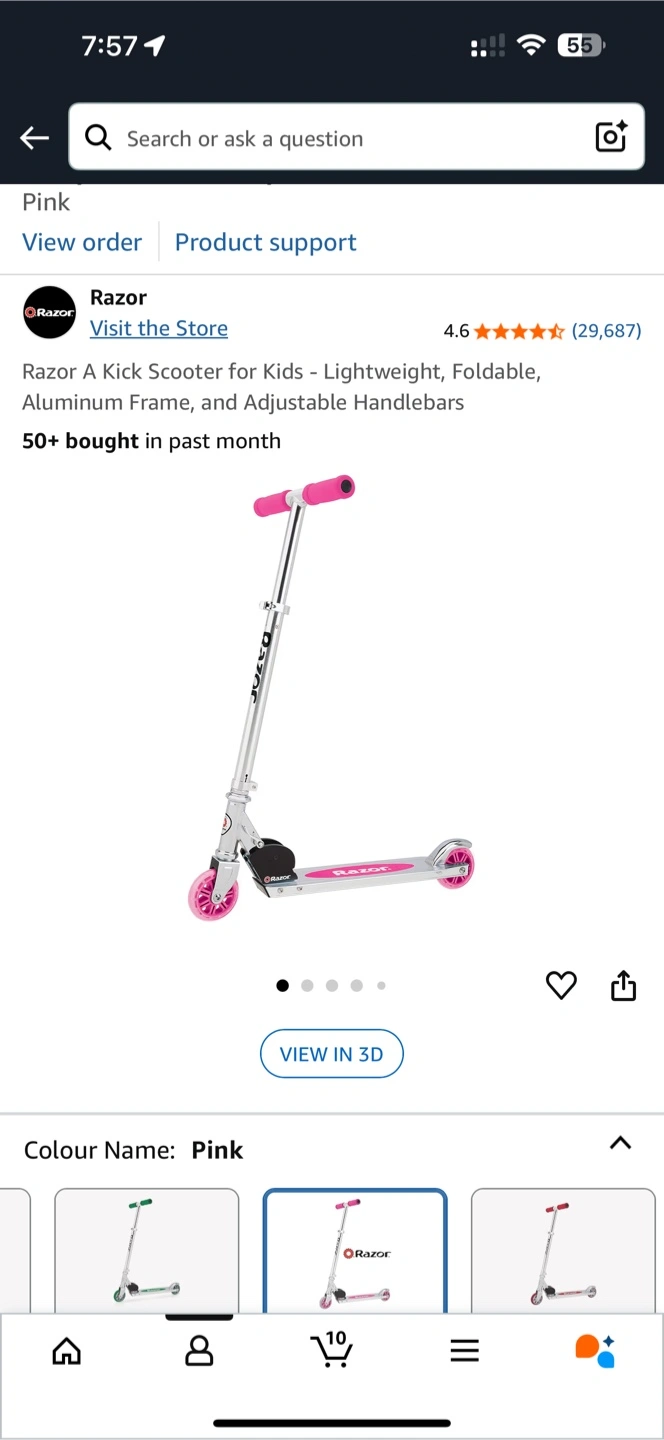
Task: Open the account profile icon
Action: click(199, 1352)
